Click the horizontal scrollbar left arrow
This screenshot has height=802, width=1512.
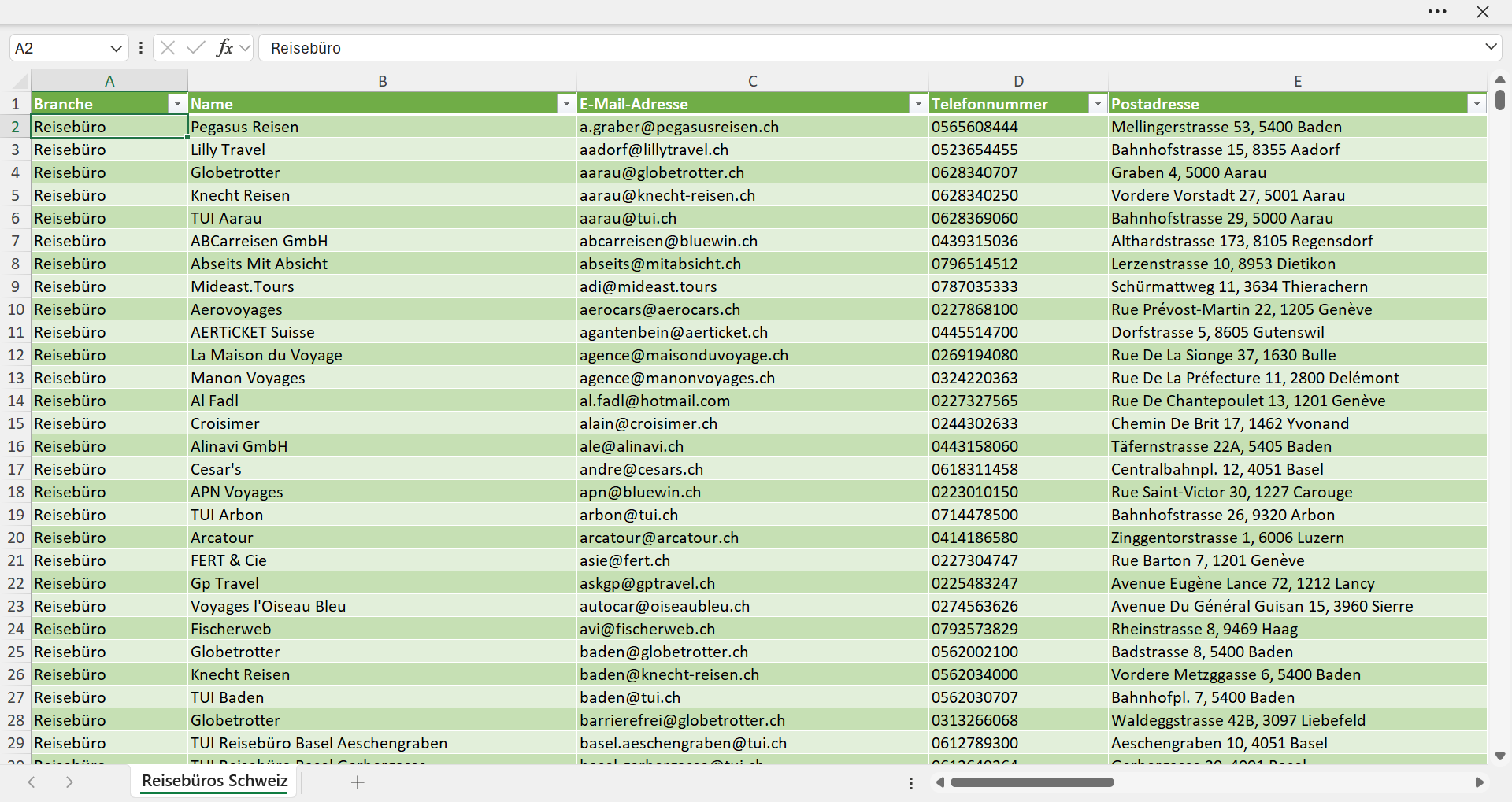point(940,782)
